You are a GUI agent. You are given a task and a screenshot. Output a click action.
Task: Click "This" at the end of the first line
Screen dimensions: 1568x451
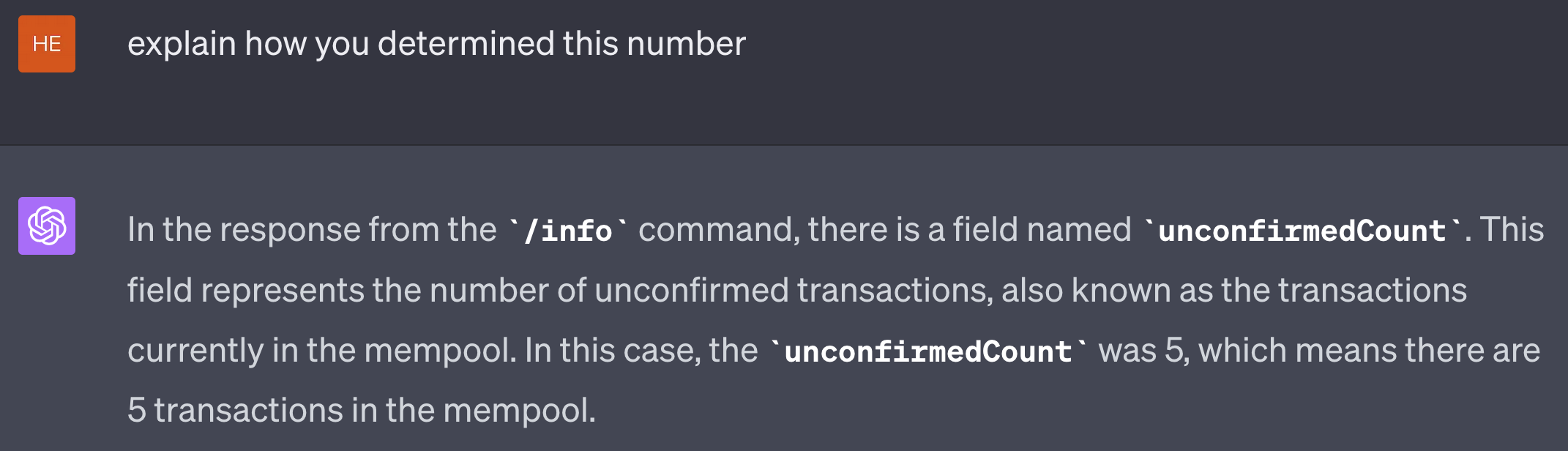pos(1512,230)
